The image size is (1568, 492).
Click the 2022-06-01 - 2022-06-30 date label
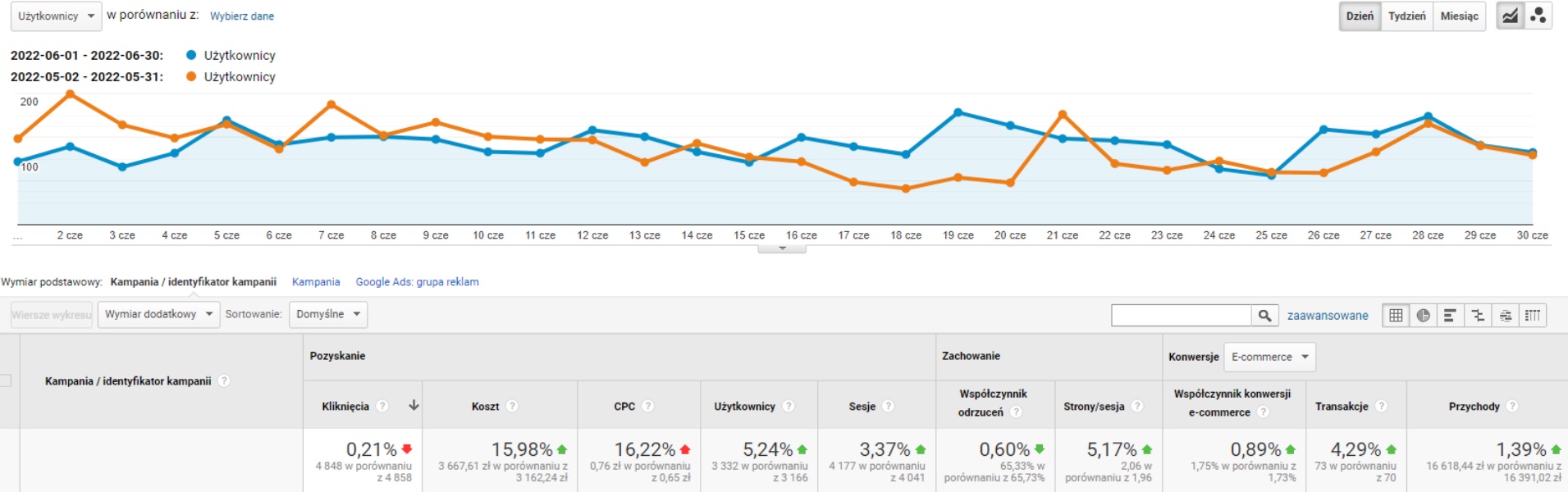point(87,55)
